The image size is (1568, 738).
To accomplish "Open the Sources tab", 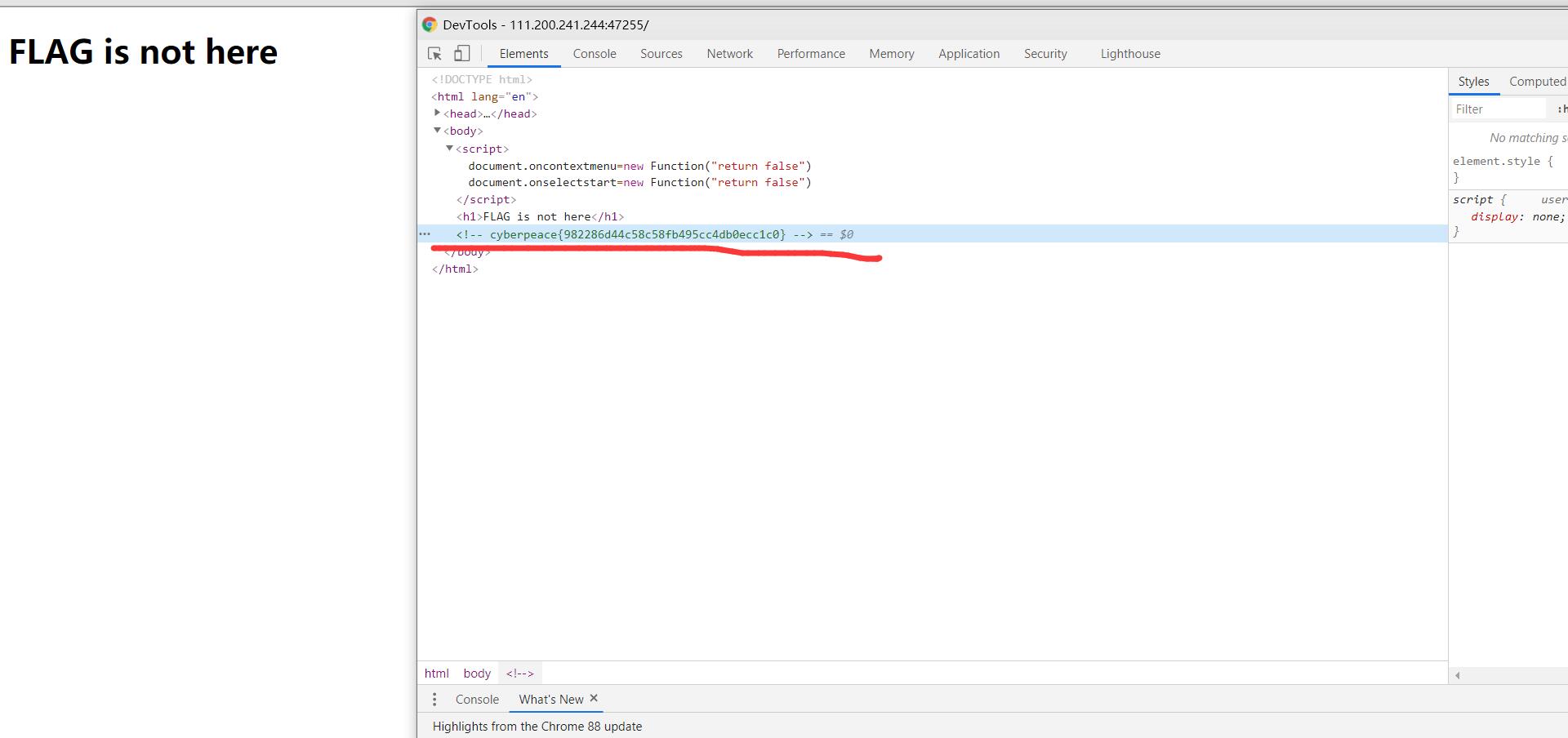I will [661, 54].
